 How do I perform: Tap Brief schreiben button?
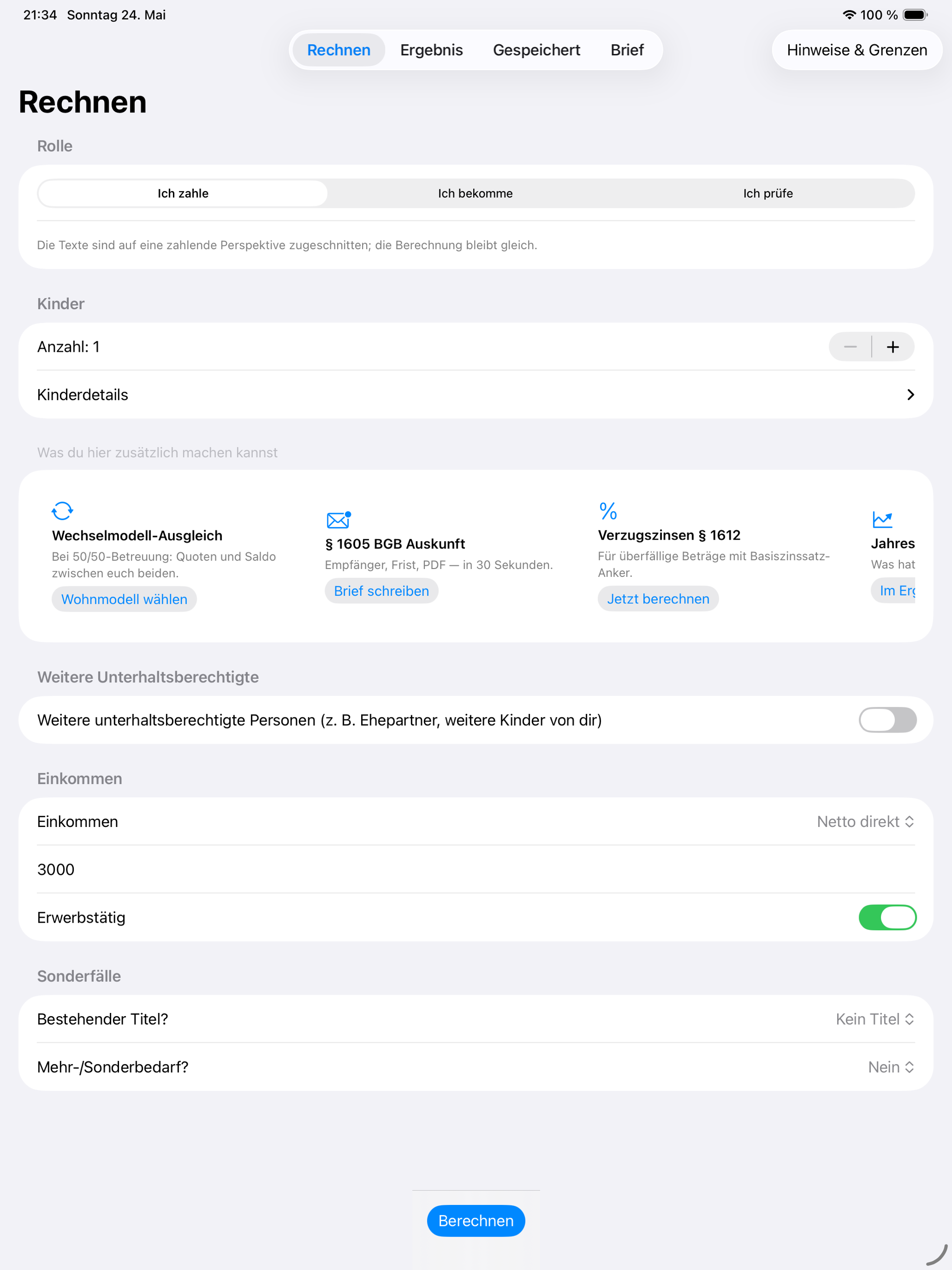point(381,591)
